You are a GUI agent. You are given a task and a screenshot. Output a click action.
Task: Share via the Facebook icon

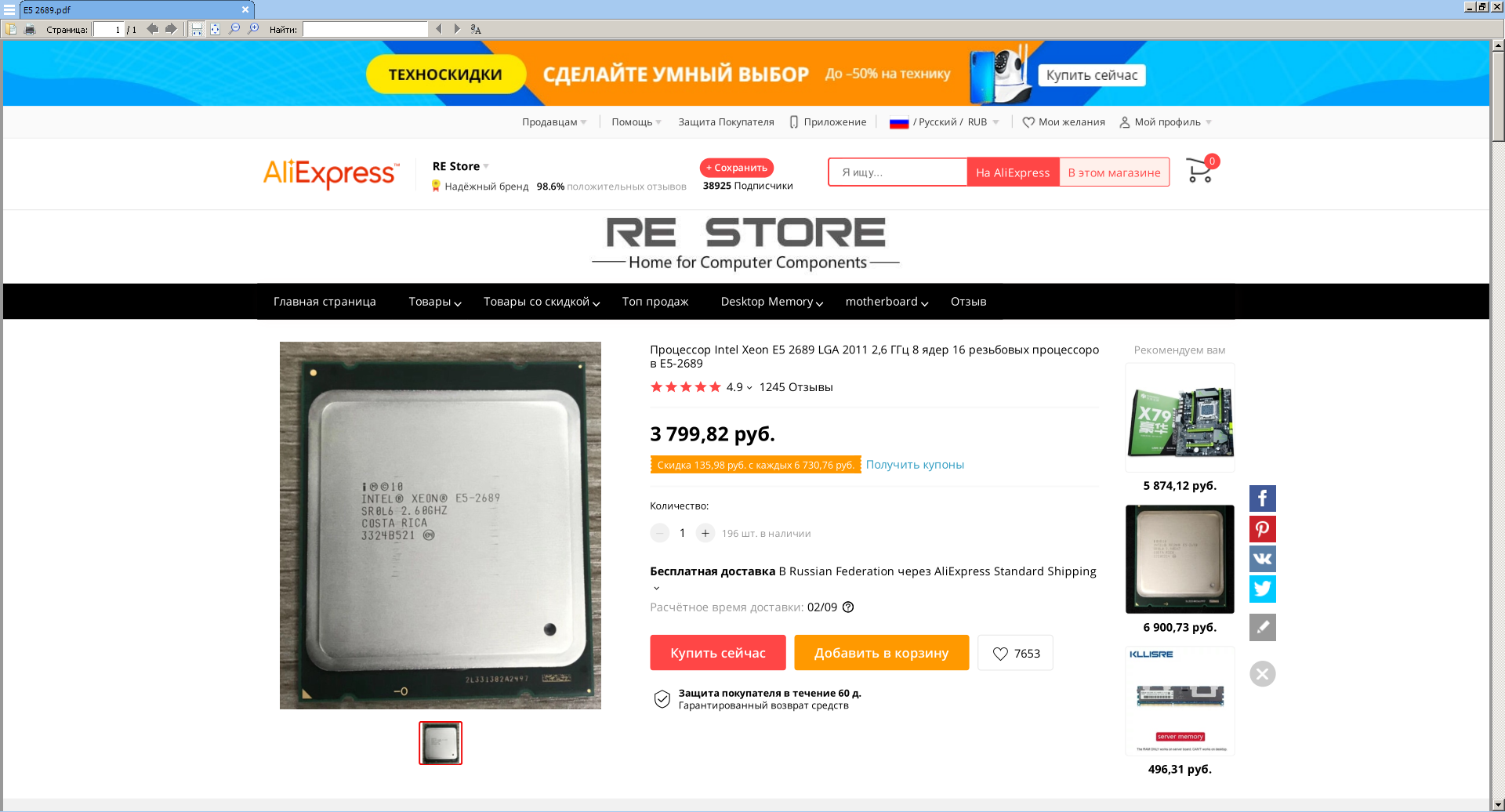tap(1262, 498)
